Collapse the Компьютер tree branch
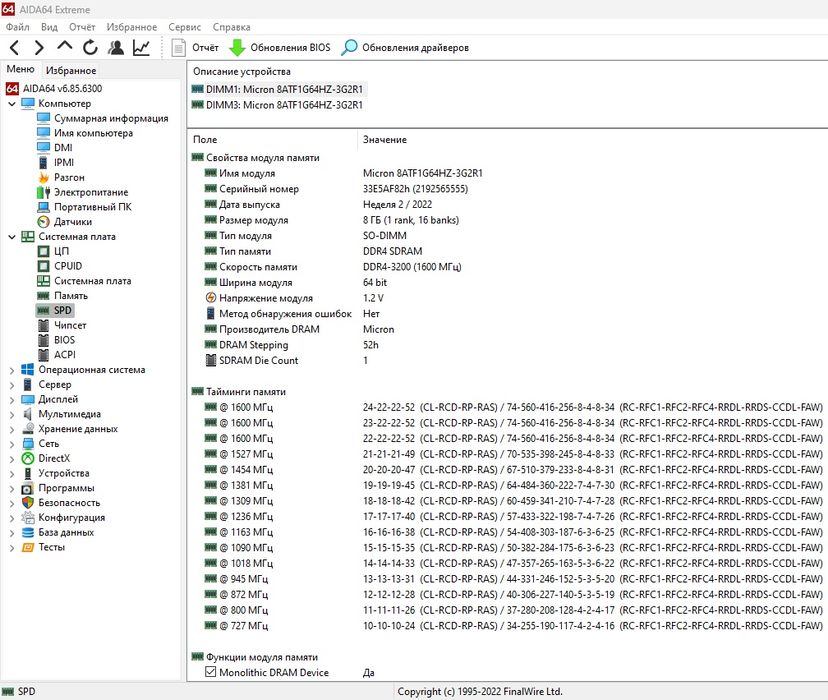Viewport: 828px width, 700px height. [12, 104]
